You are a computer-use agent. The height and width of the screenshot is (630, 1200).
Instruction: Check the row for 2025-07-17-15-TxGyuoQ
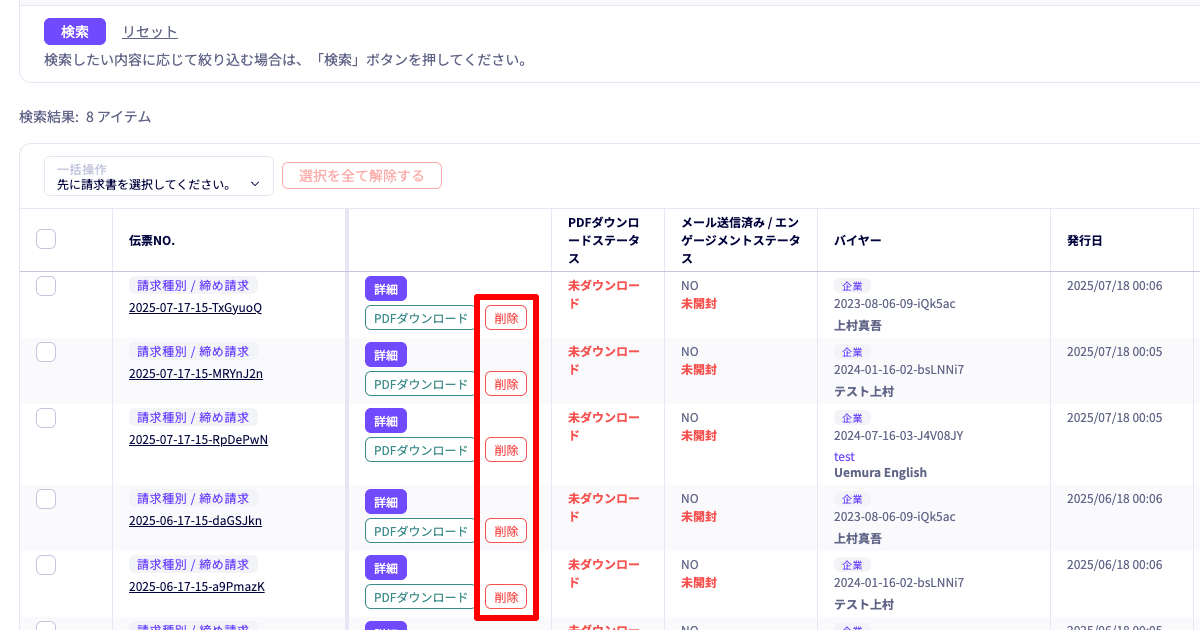46,286
